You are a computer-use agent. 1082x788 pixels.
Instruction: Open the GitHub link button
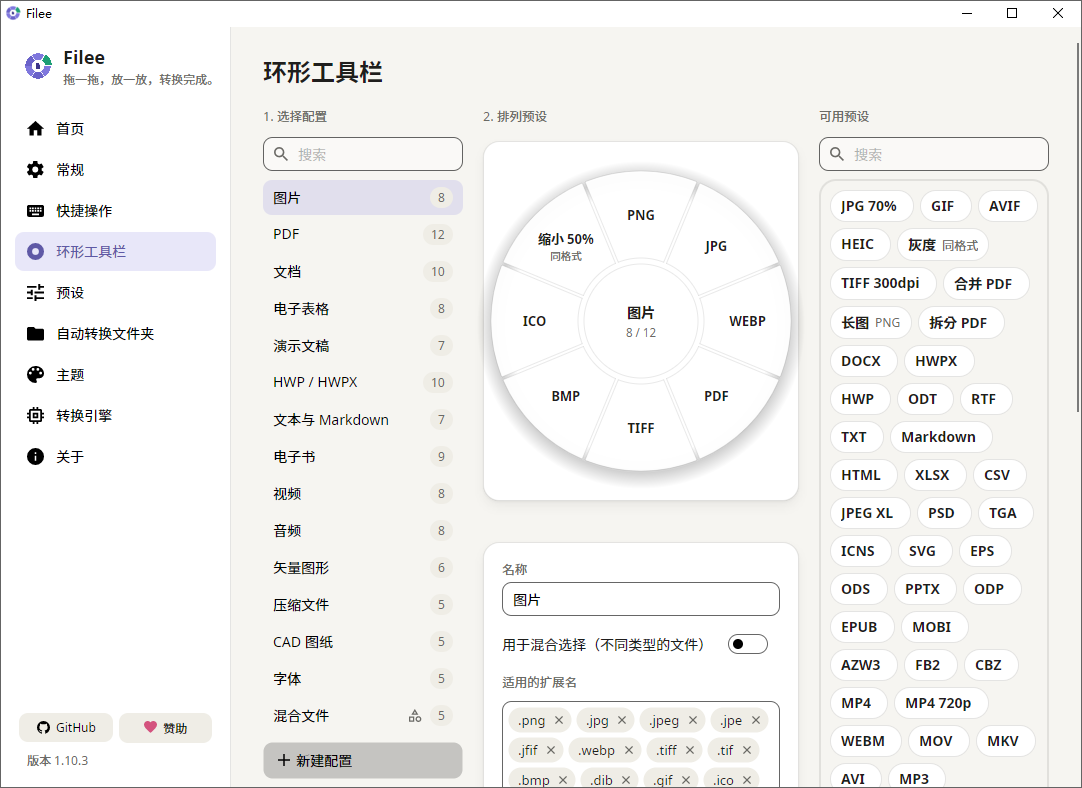click(66, 727)
